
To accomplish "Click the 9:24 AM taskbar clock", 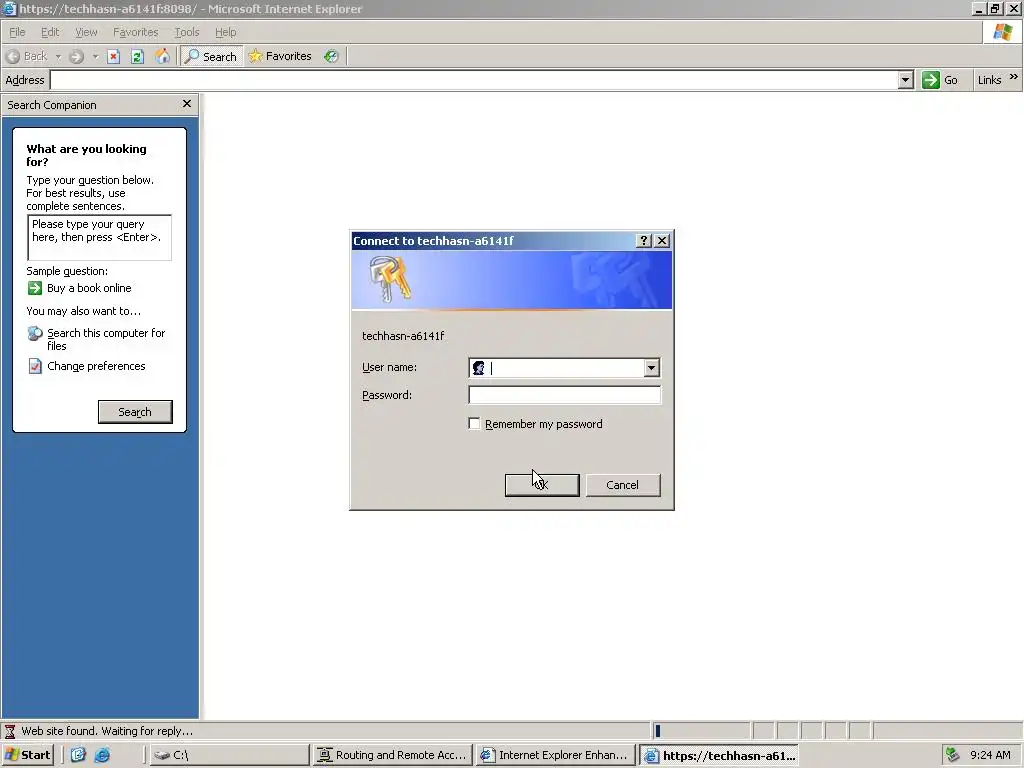I will click(990, 755).
